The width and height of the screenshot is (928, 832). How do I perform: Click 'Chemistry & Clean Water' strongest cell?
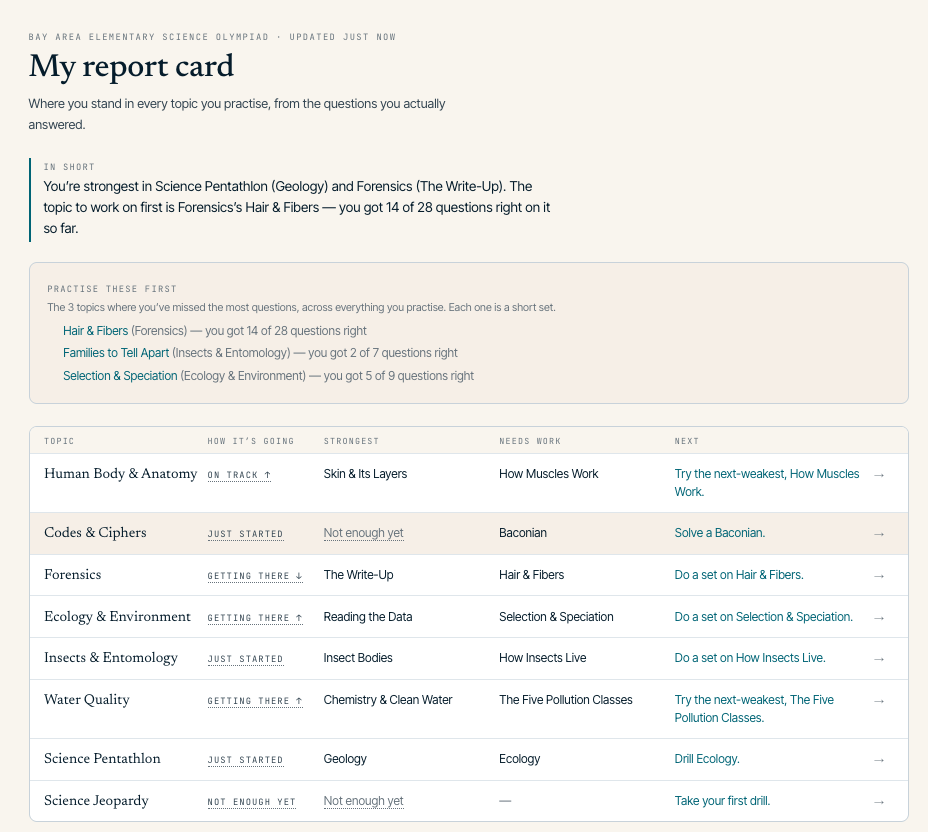tap(388, 699)
